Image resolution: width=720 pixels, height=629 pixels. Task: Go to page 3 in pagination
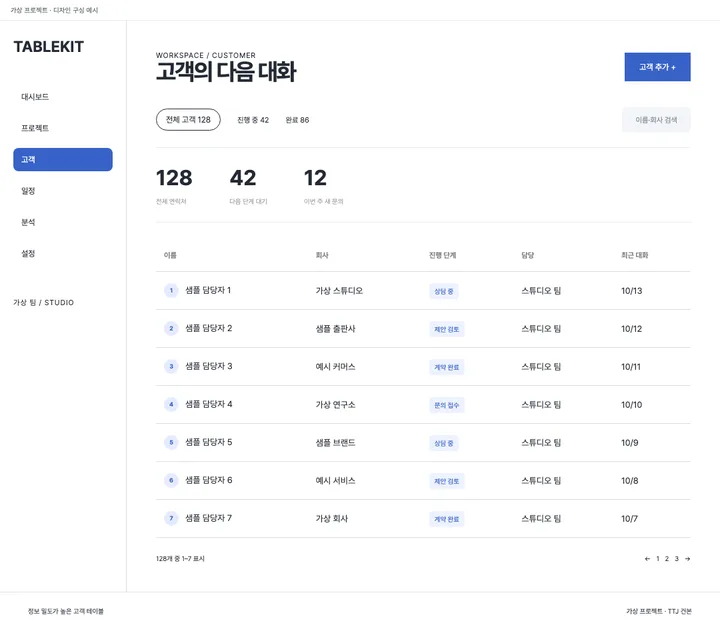tap(676, 559)
